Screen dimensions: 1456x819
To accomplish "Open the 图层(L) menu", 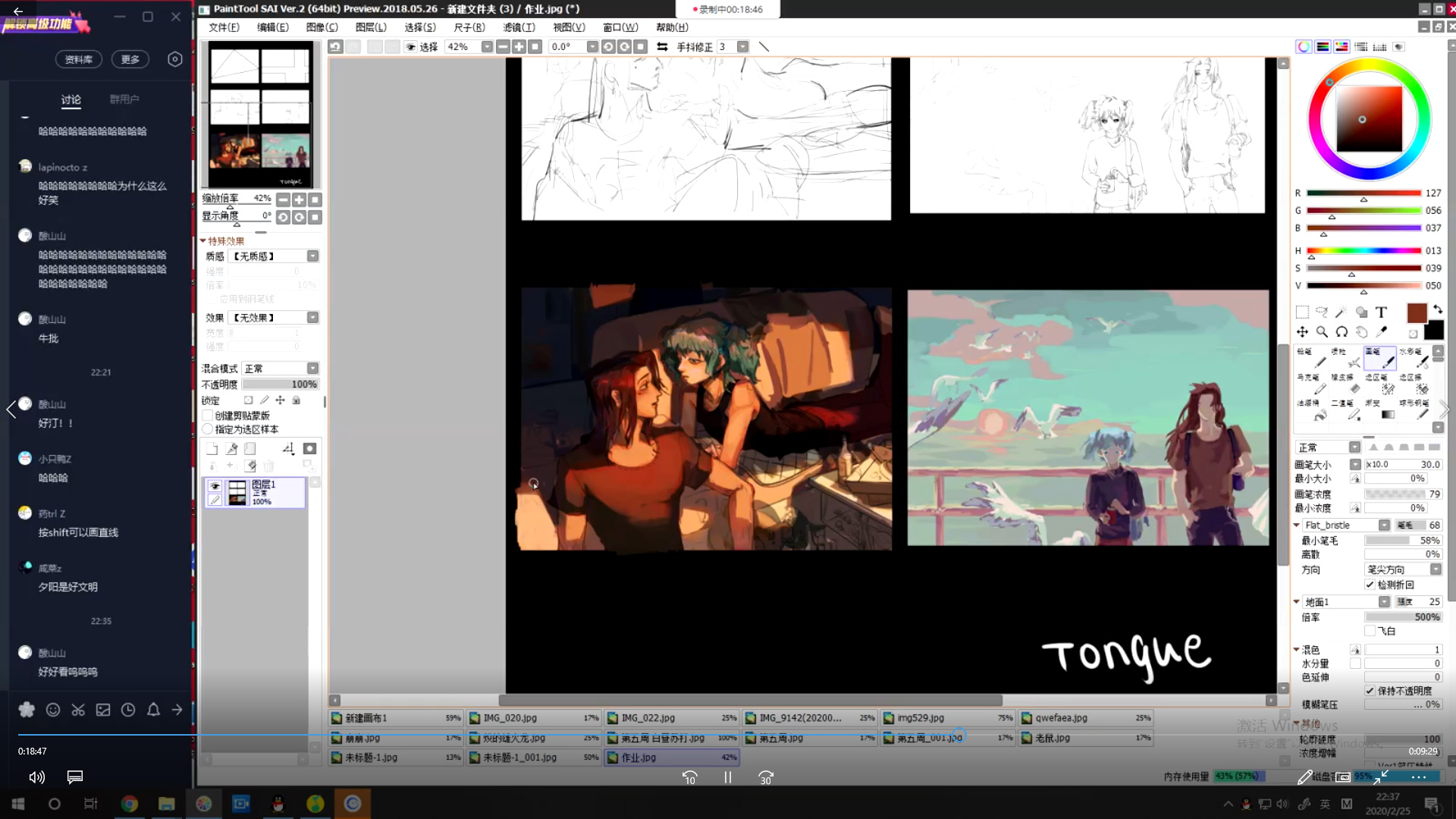I will click(x=371, y=27).
